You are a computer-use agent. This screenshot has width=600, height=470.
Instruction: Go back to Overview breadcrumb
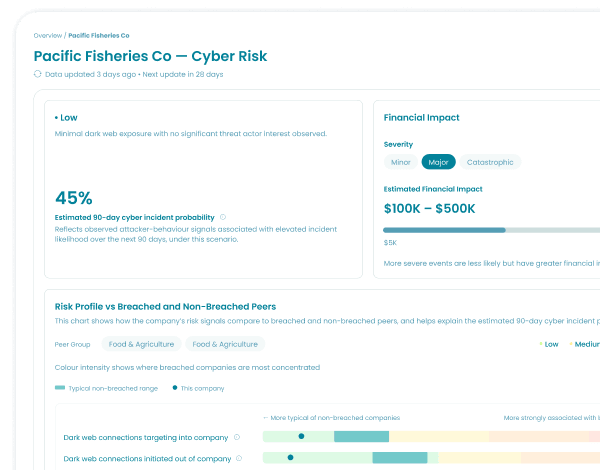click(48, 36)
